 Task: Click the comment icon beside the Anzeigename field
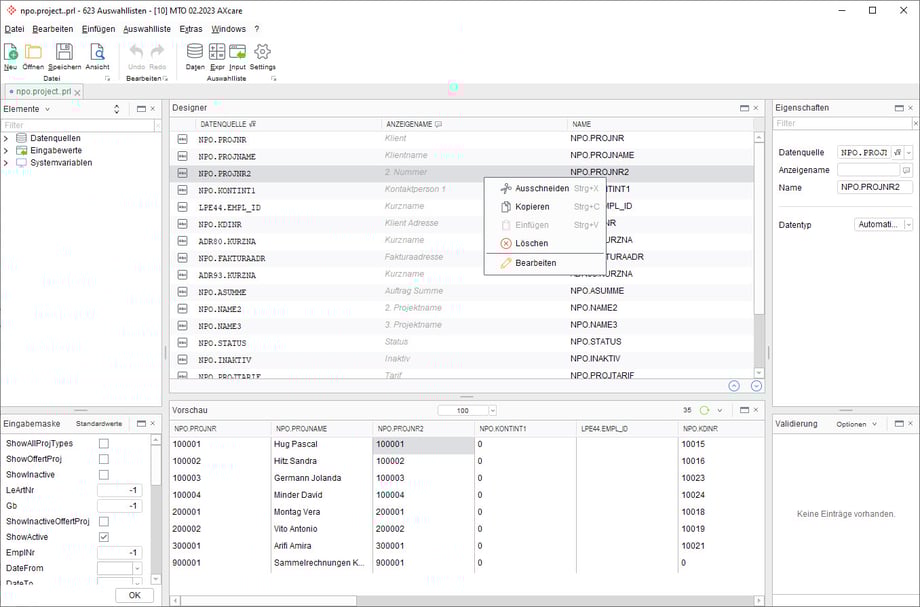(x=907, y=170)
